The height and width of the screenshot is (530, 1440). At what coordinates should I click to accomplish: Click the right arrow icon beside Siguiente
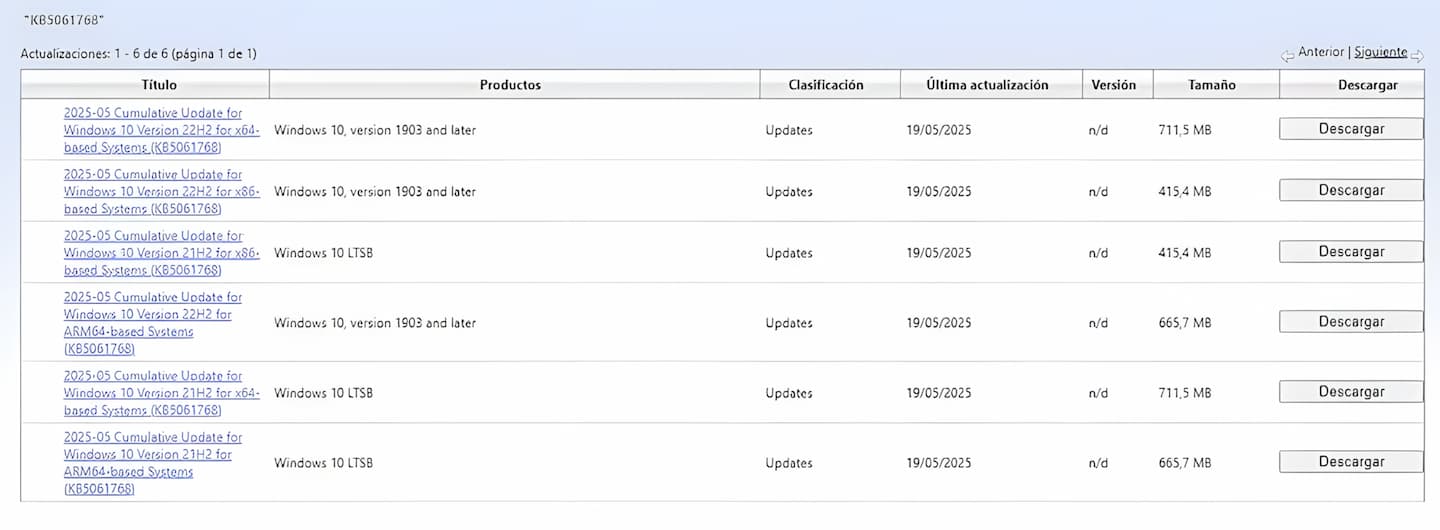(x=1417, y=56)
